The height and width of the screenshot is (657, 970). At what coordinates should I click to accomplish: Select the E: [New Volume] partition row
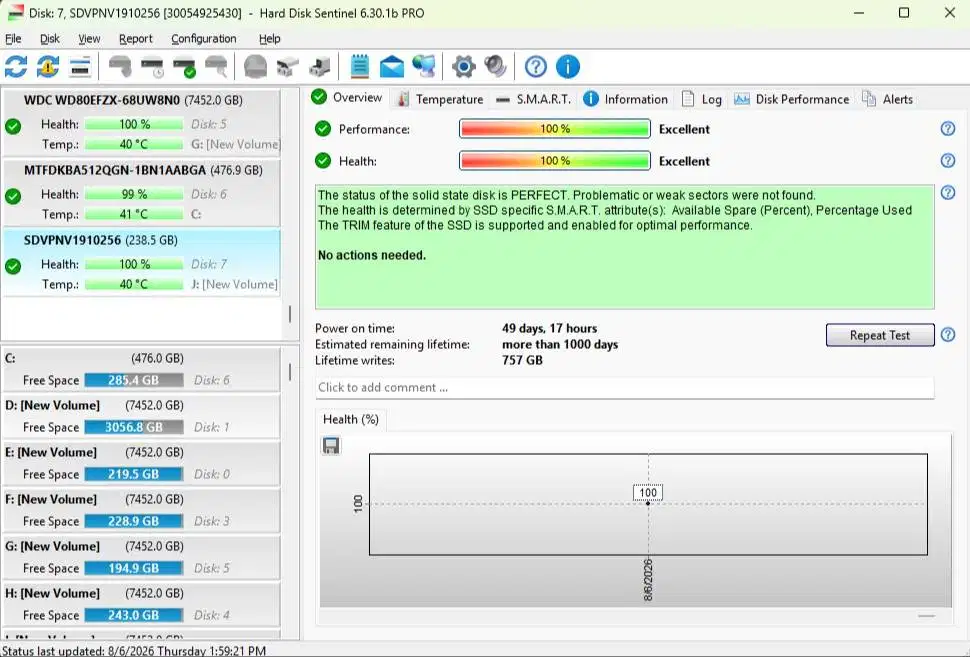(142, 463)
